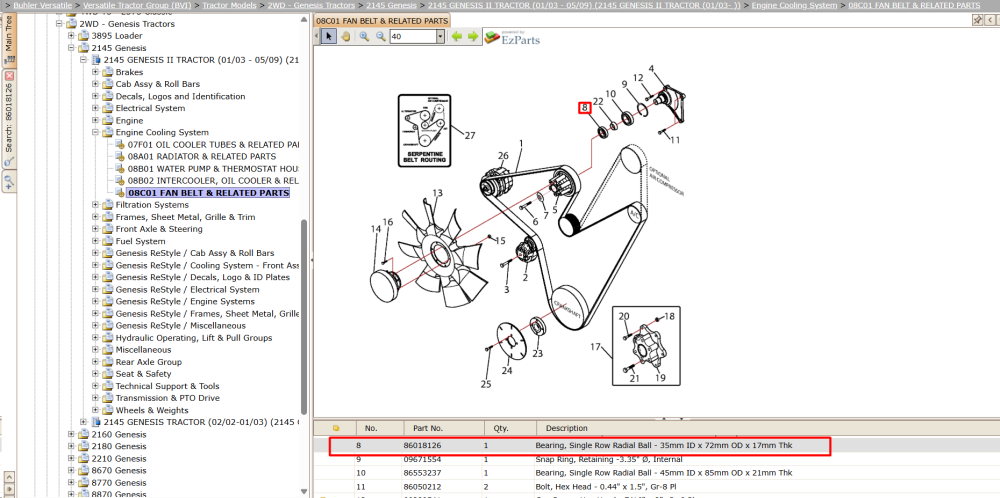This screenshot has height=498, width=1000.
Task: Click callout number 27 in the diagram
Action: click(x=470, y=135)
